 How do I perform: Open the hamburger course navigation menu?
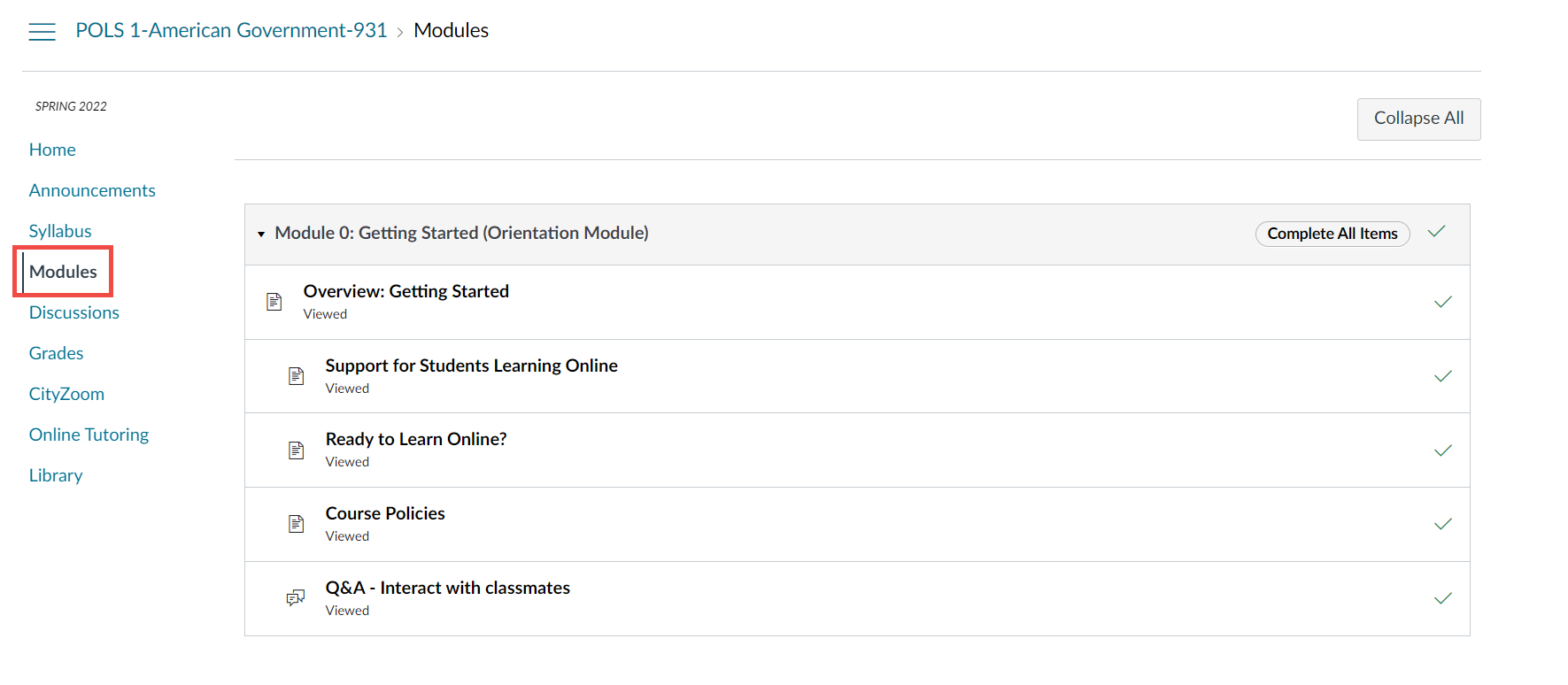42,32
